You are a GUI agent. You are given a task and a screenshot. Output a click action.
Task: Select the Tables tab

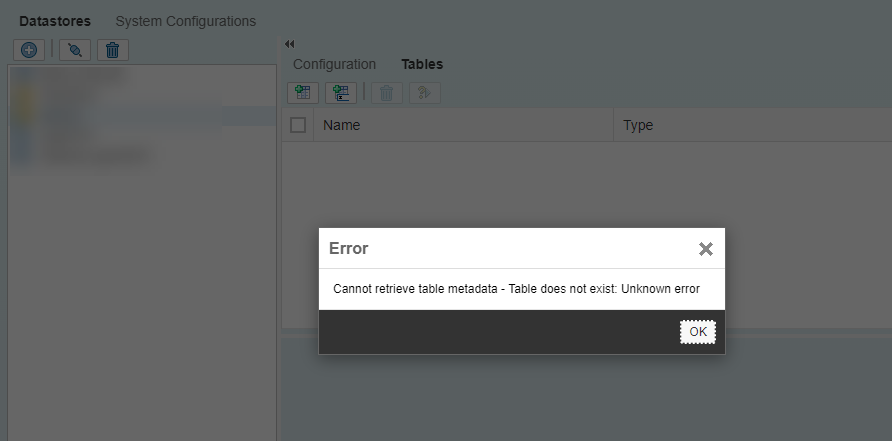point(422,64)
